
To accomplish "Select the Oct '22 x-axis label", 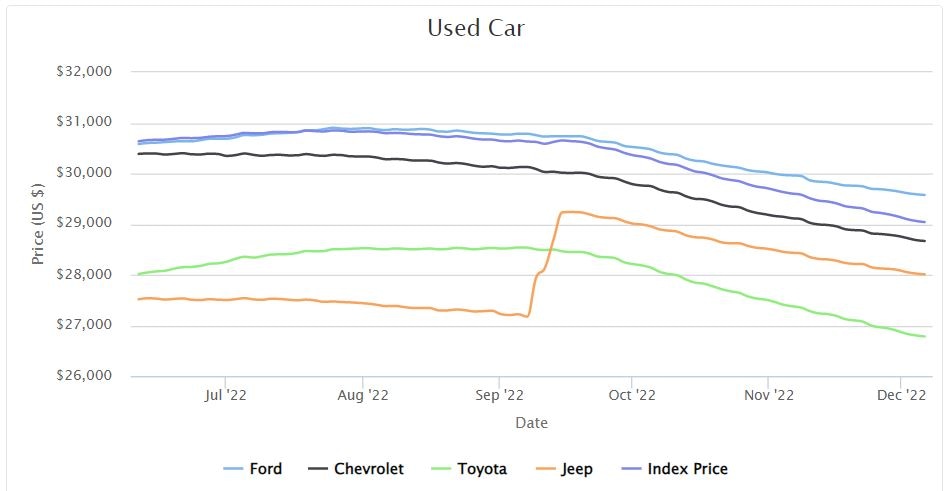I will click(x=631, y=396).
